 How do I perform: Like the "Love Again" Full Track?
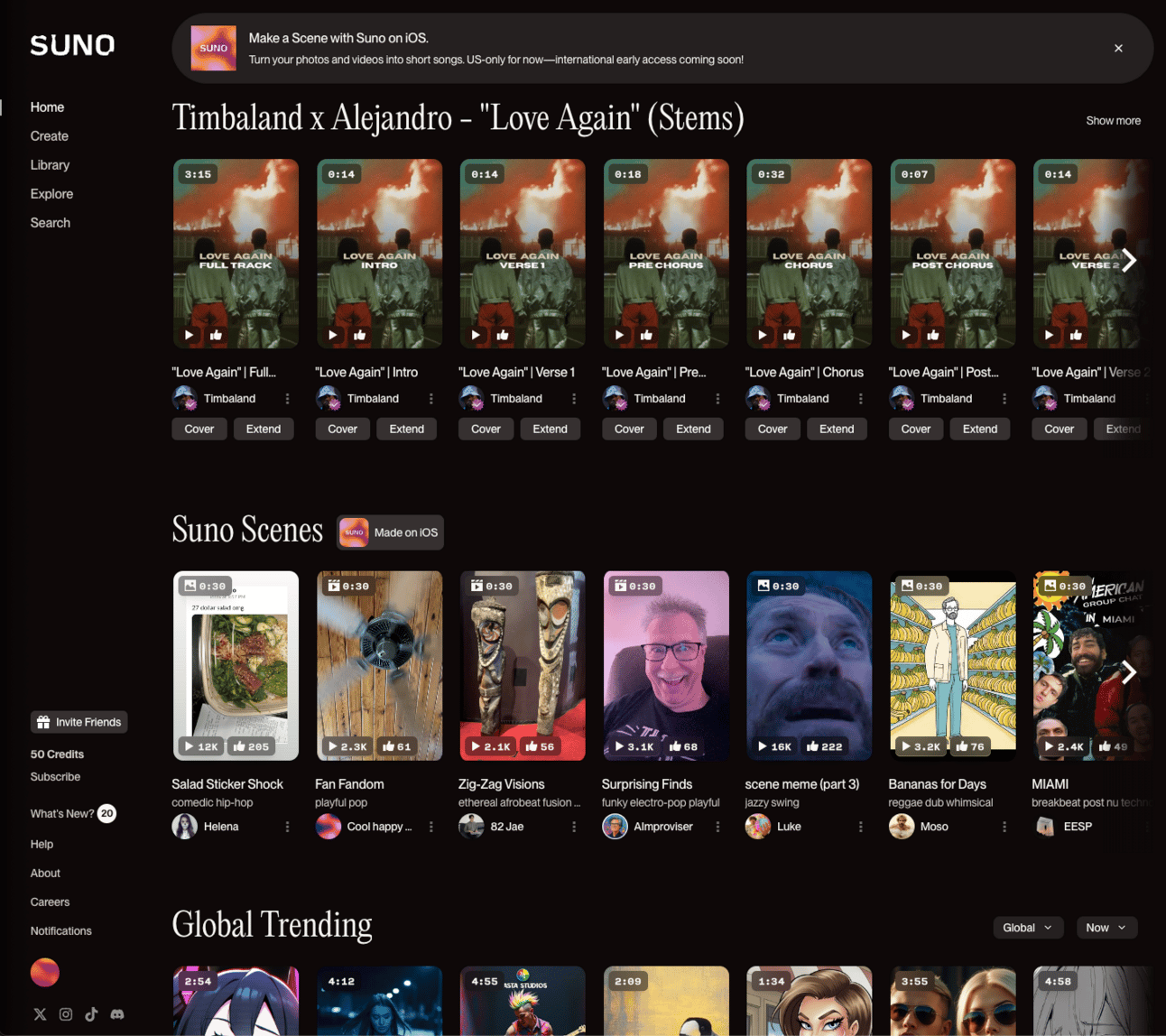click(217, 335)
